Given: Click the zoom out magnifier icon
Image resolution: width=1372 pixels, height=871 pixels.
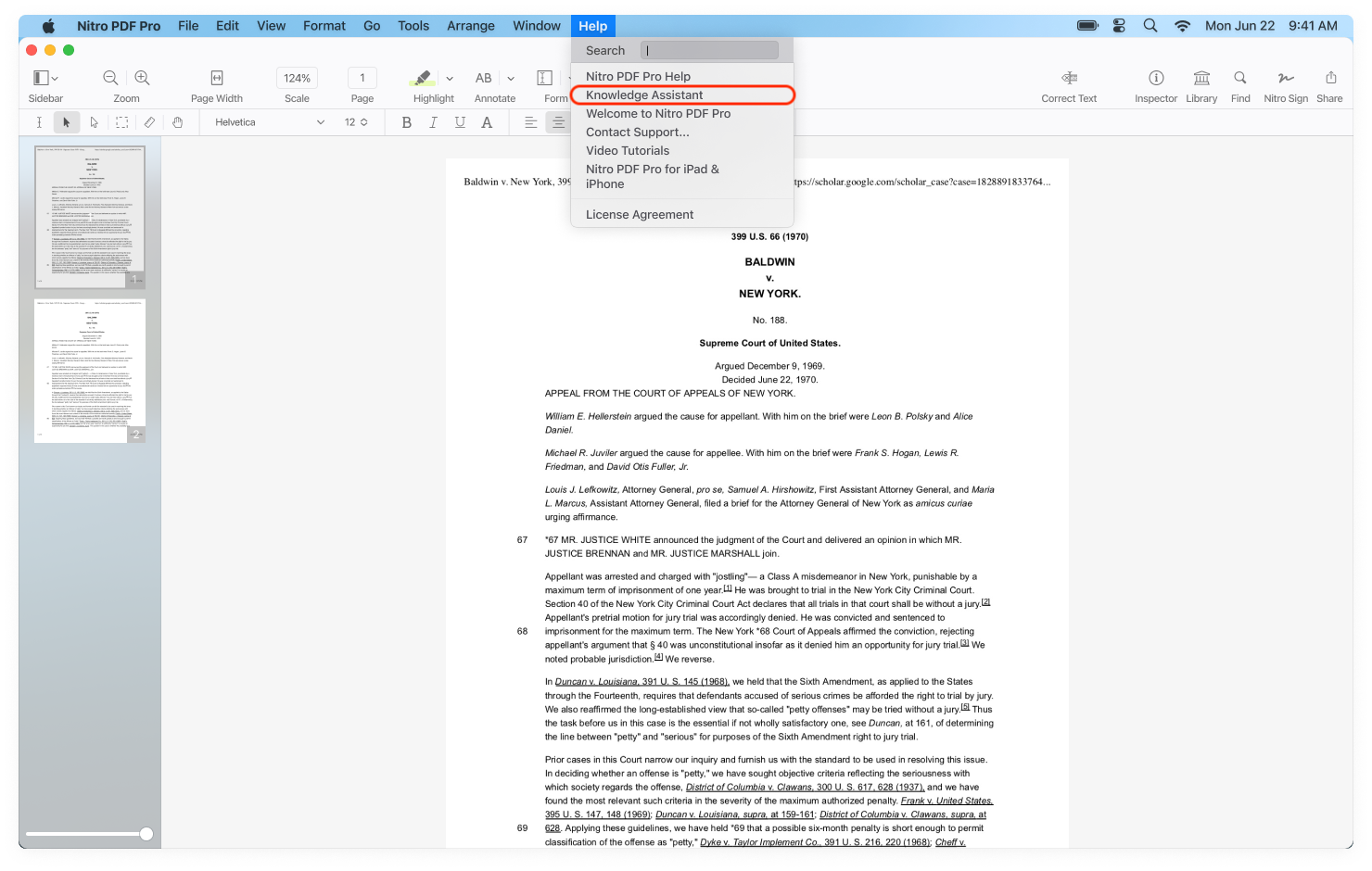Looking at the screenshot, I should (110, 78).
